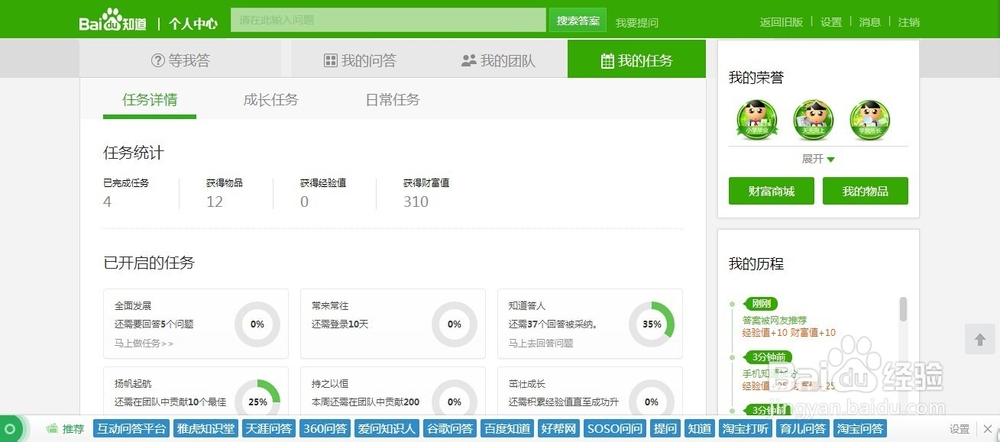Click the 扬帆起航 task title

tap(133, 384)
